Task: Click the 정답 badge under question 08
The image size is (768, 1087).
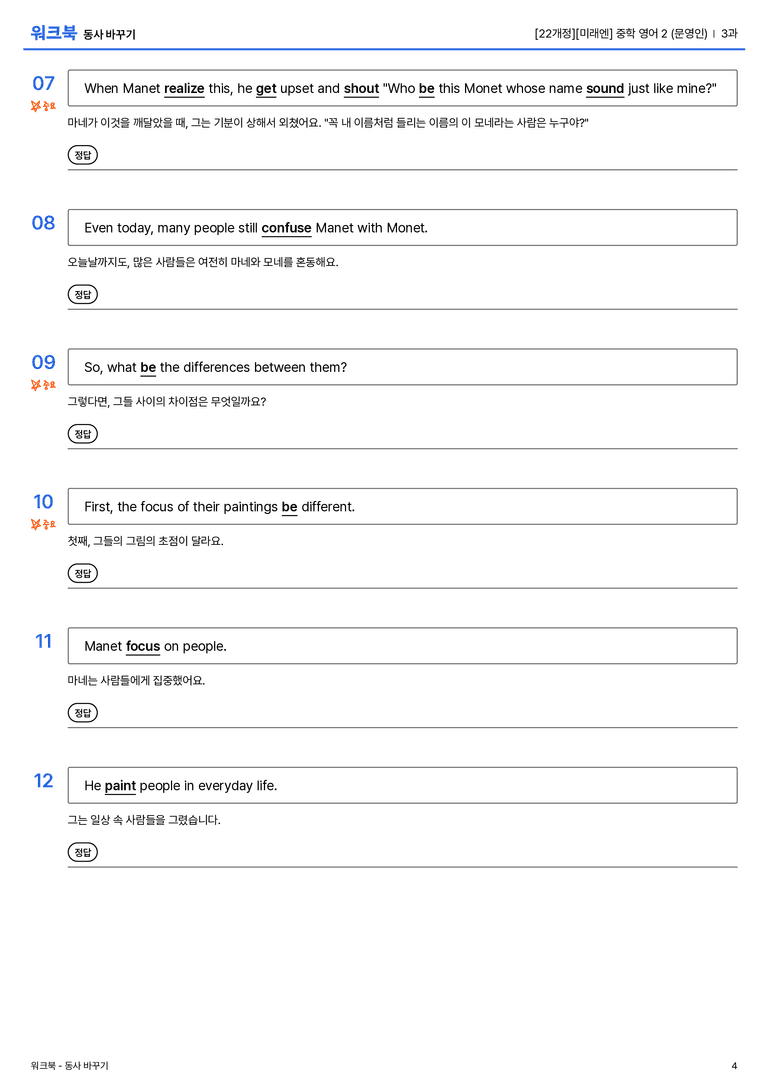Action: tap(82, 294)
